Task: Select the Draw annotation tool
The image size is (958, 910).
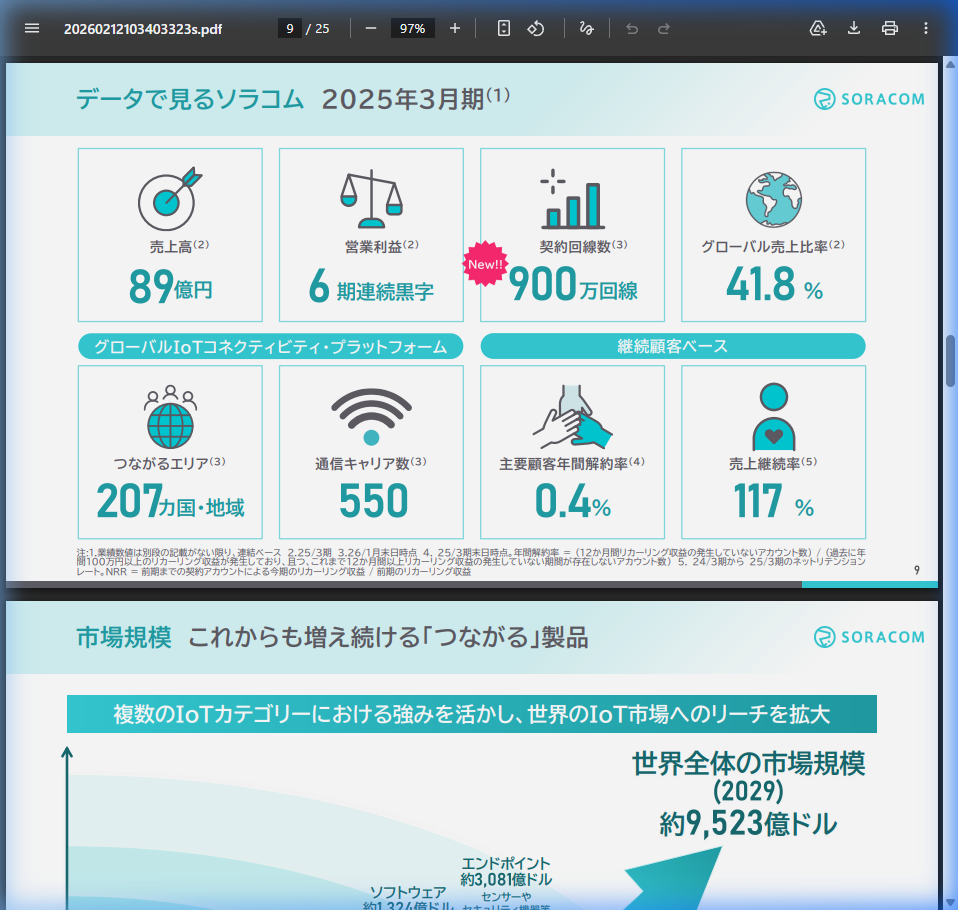Action: (586, 29)
